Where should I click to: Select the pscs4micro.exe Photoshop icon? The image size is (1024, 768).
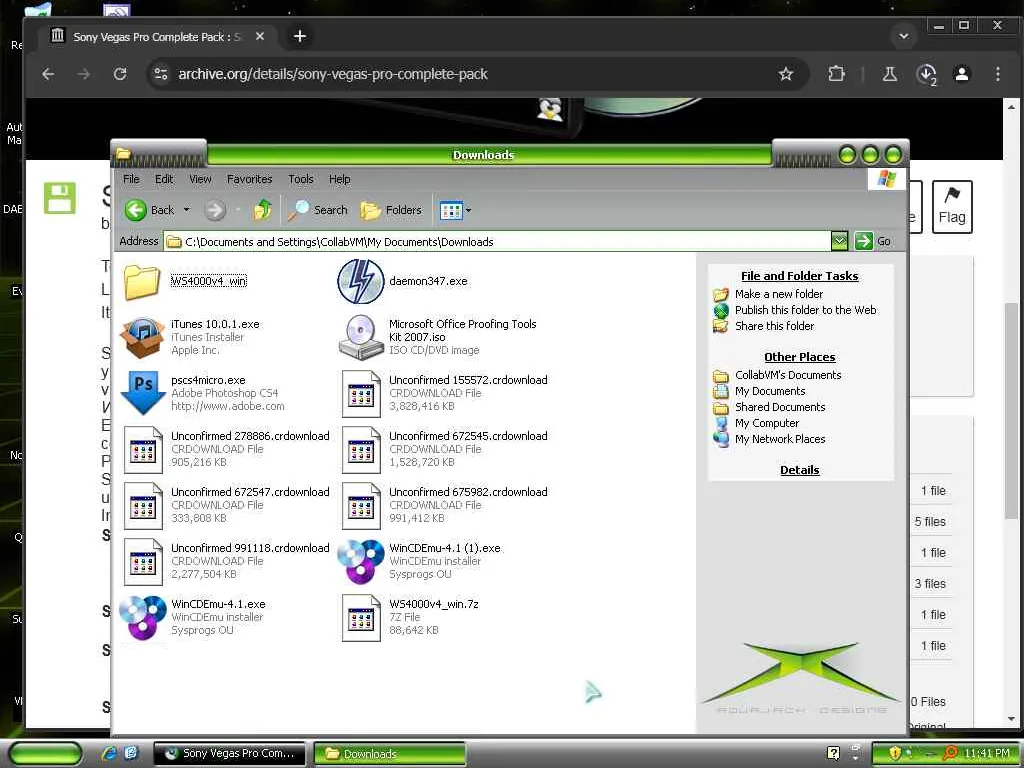click(143, 392)
